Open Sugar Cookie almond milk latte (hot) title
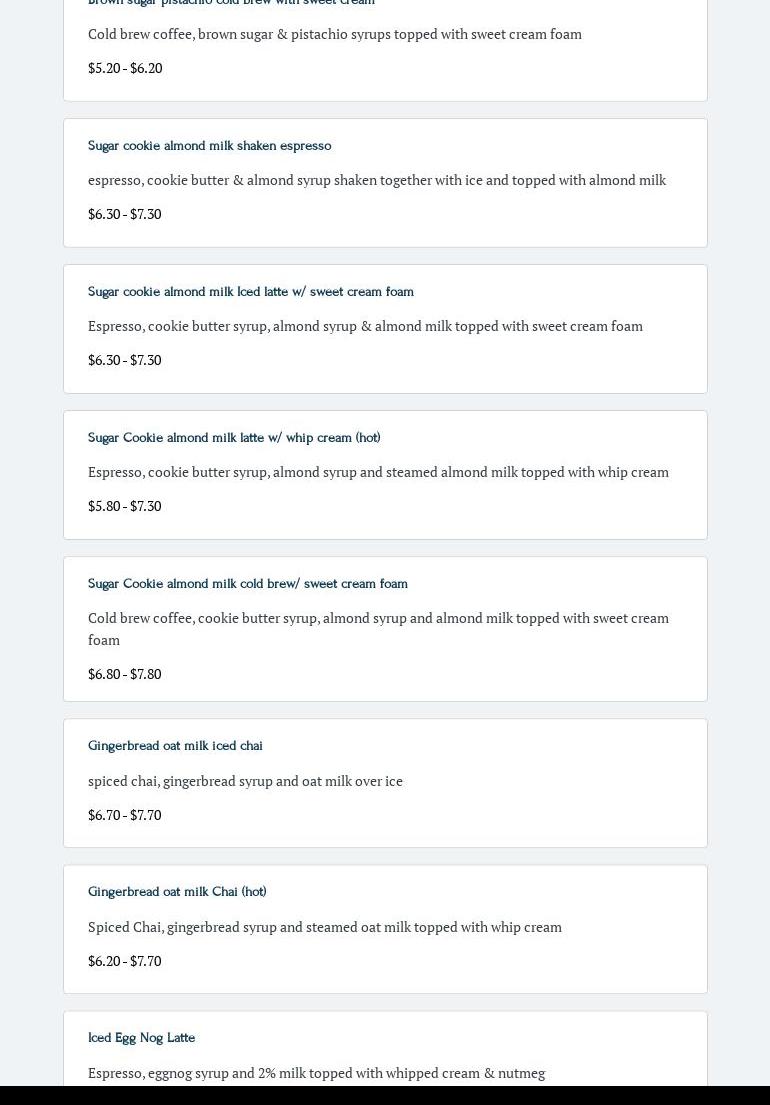Viewport: 770px width, 1105px height. [234, 438]
